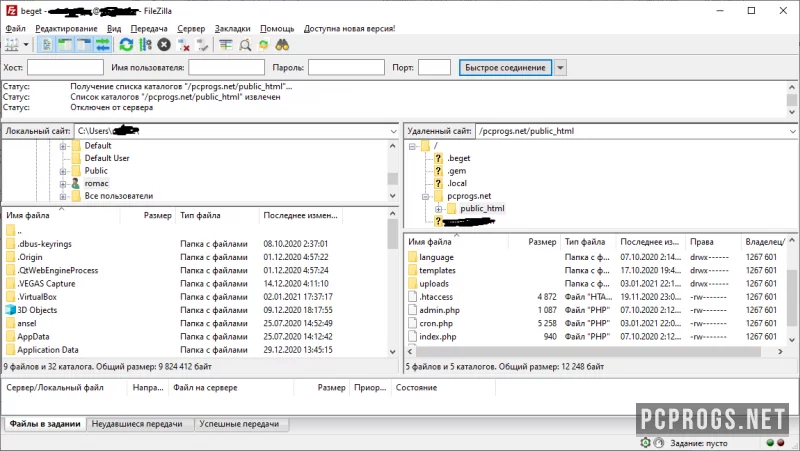The width and height of the screenshot is (800, 451).
Task: Open the Site Manager icon
Action: 12,45
